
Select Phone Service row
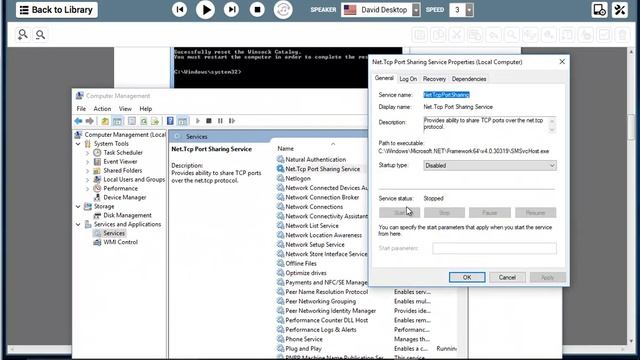(x=304, y=339)
